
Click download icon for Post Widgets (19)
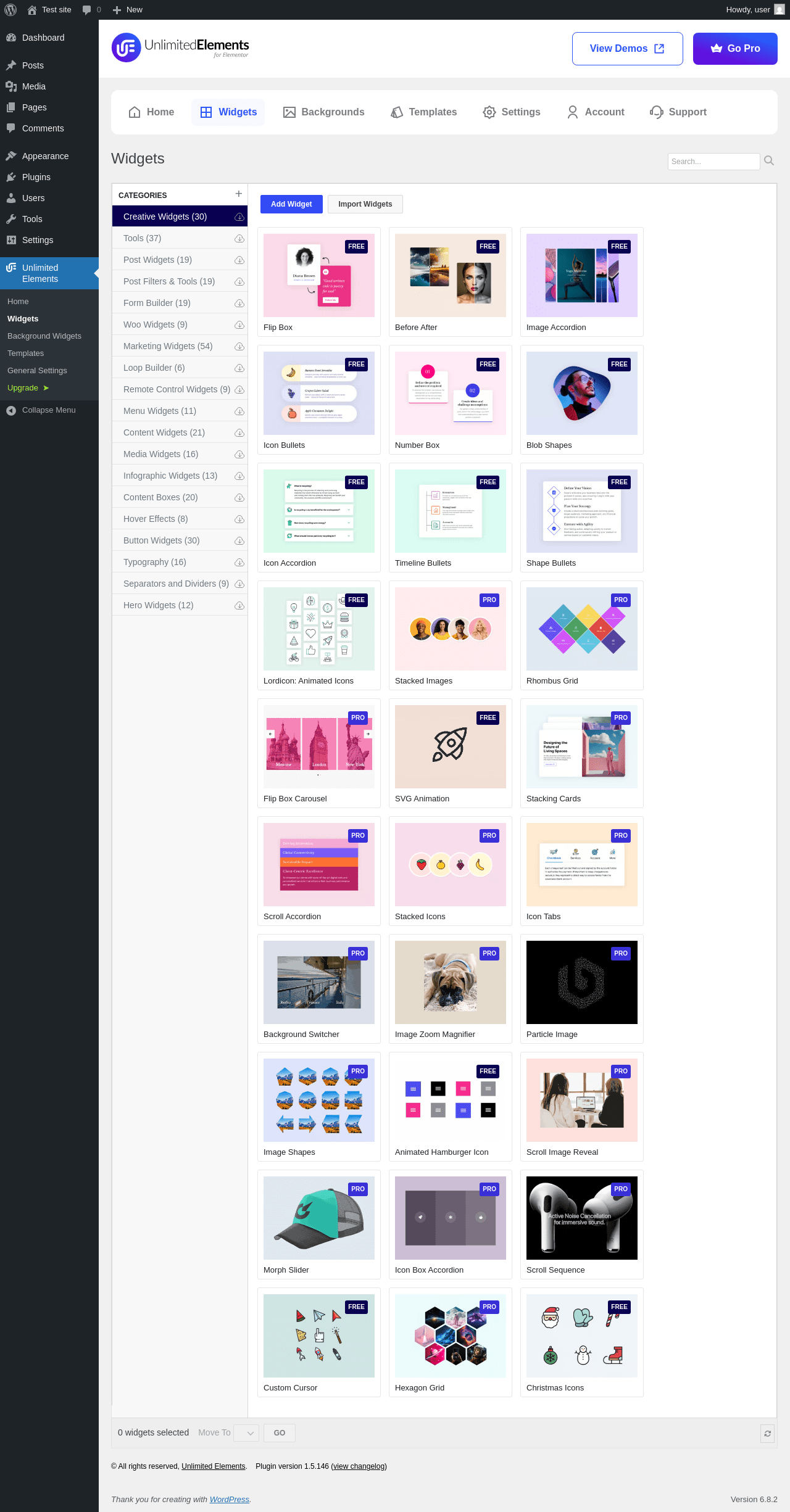tap(239, 260)
